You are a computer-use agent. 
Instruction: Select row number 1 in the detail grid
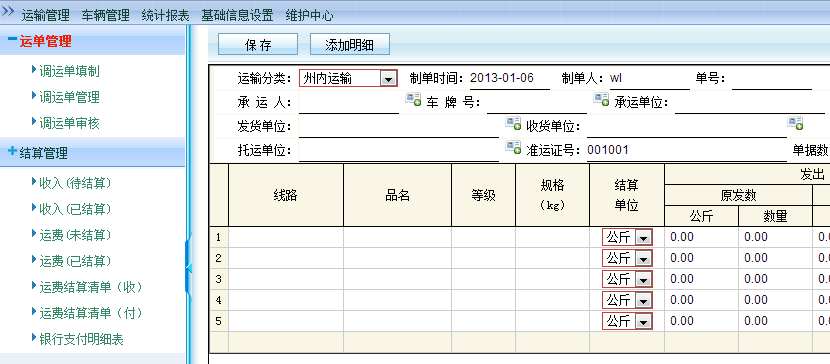219,238
